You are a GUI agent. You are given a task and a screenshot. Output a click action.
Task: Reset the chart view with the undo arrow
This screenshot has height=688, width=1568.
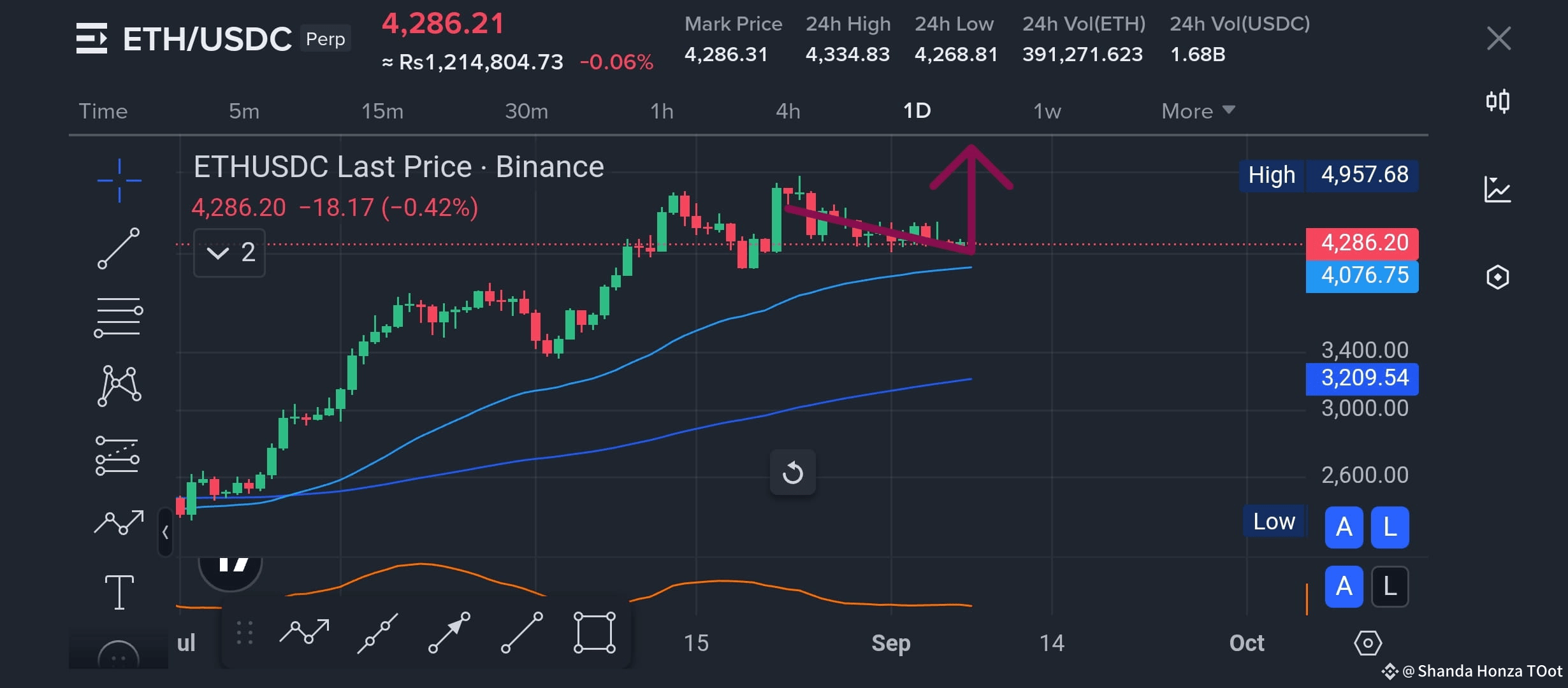[793, 473]
